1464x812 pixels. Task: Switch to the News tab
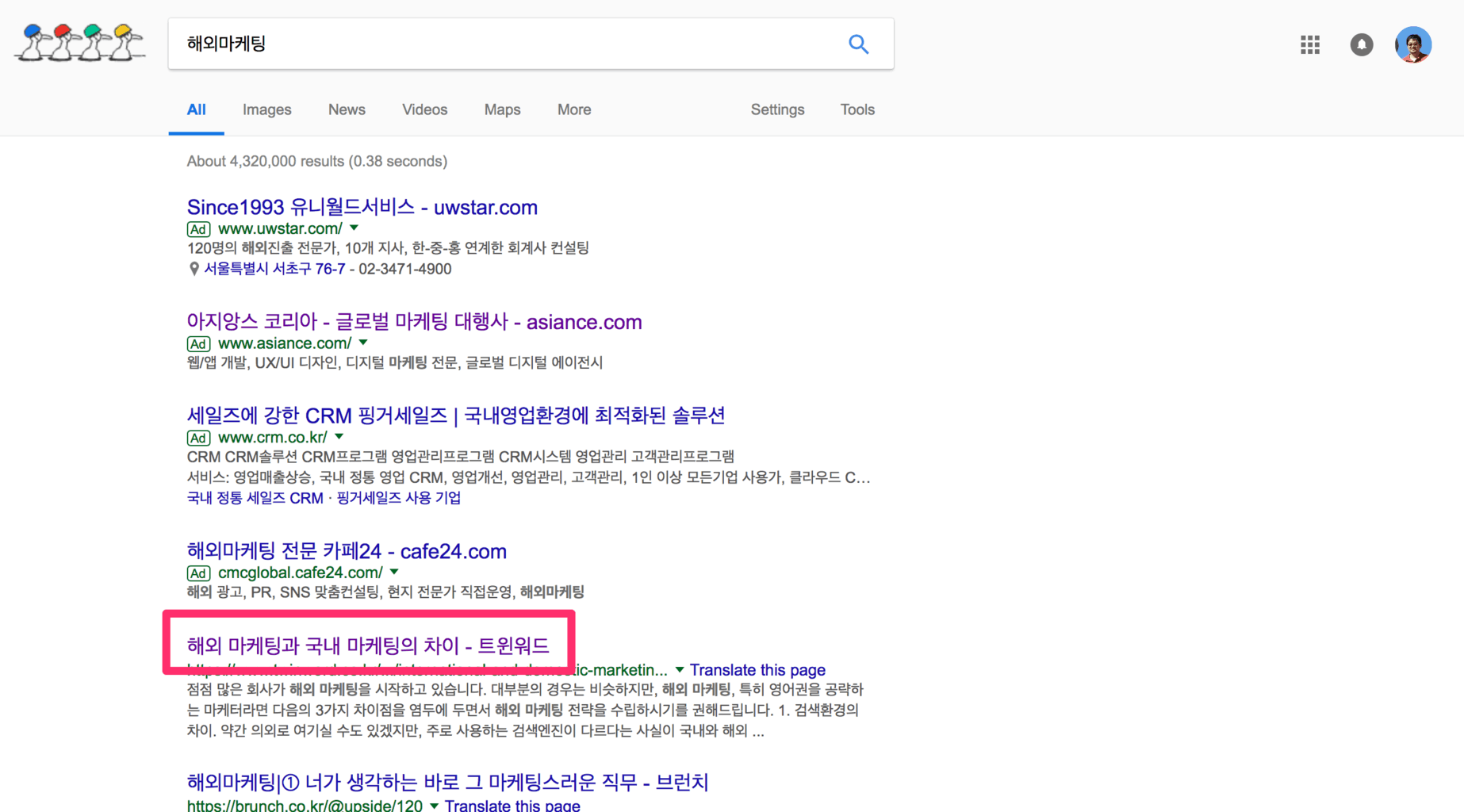(x=347, y=109)
